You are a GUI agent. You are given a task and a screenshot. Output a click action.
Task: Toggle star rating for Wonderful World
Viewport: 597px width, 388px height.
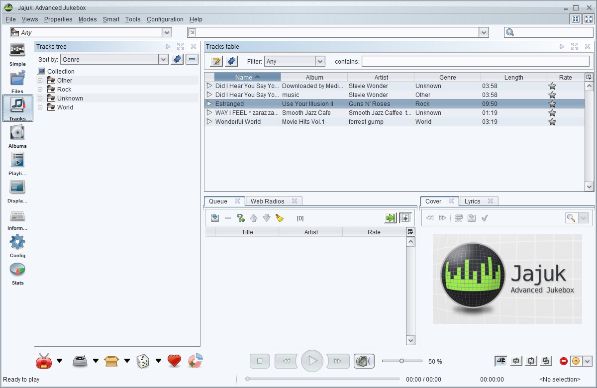tap(552, 122)
